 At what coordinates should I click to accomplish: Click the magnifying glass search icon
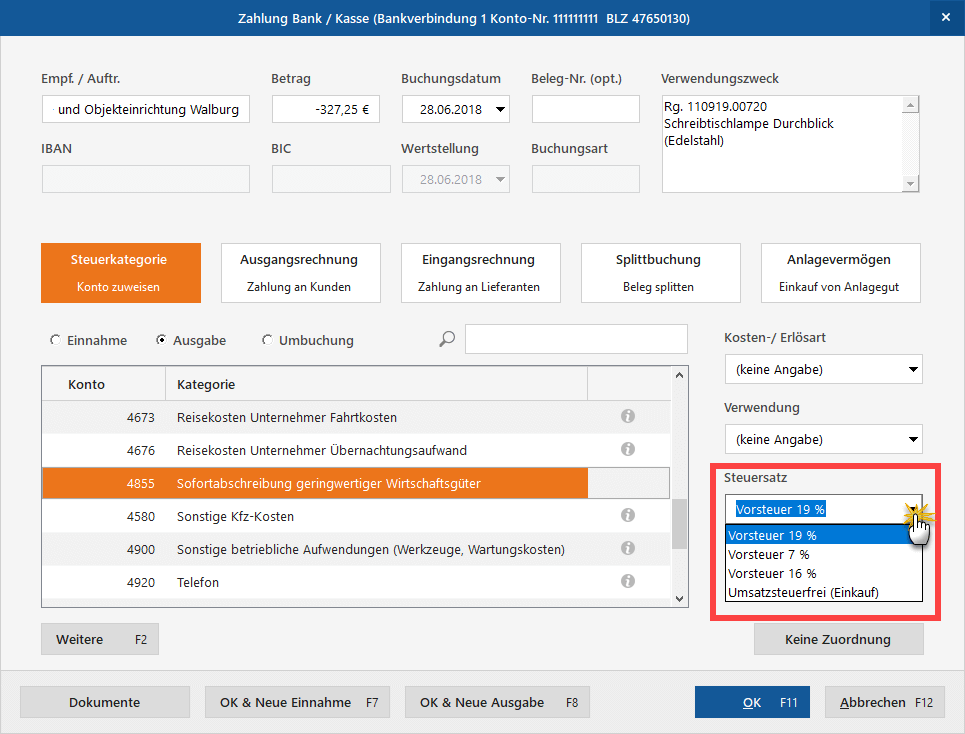coord(447,340)
